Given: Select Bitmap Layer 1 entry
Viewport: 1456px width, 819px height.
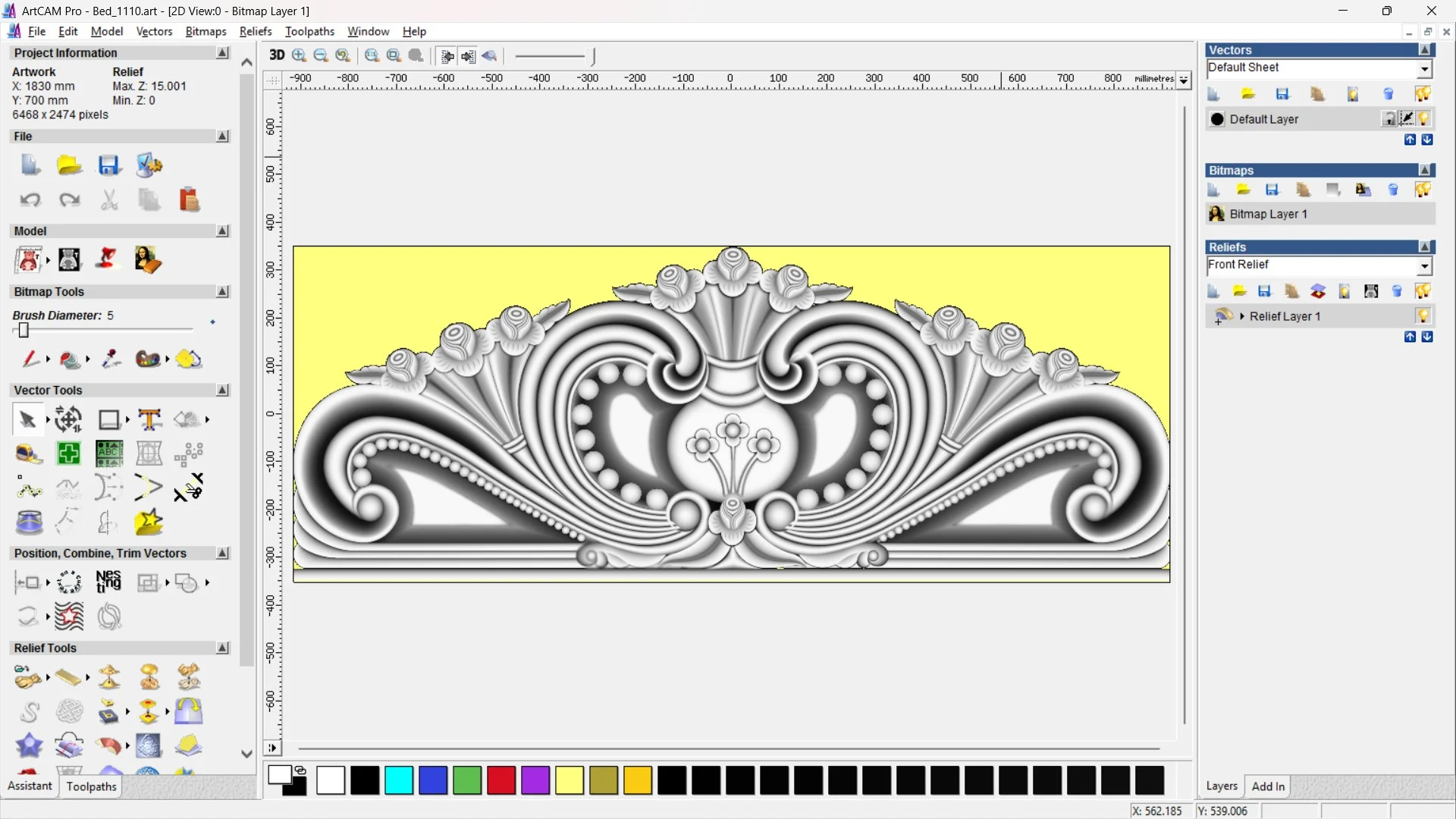Looking at the screenshot, I should (1268, 214).
